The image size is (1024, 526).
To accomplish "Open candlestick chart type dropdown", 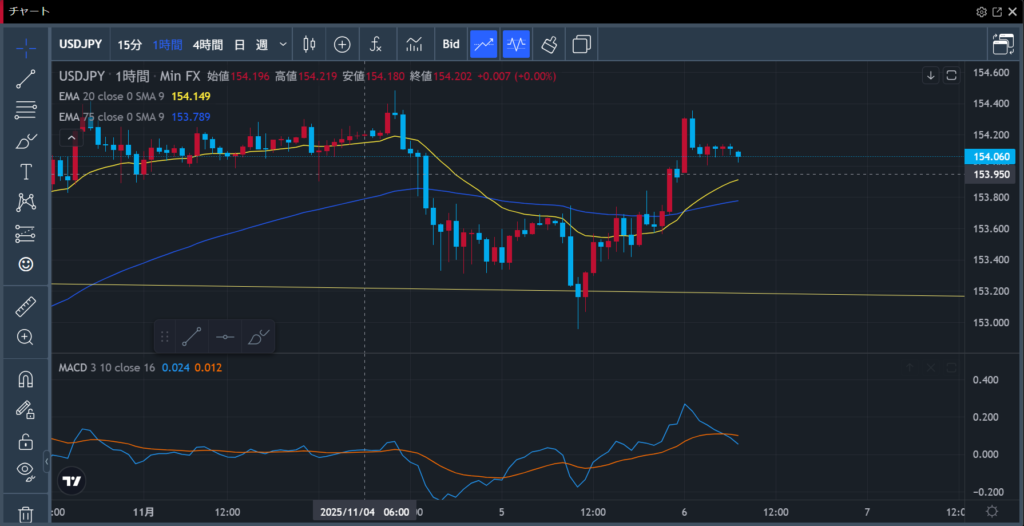I will click(309, 44).
